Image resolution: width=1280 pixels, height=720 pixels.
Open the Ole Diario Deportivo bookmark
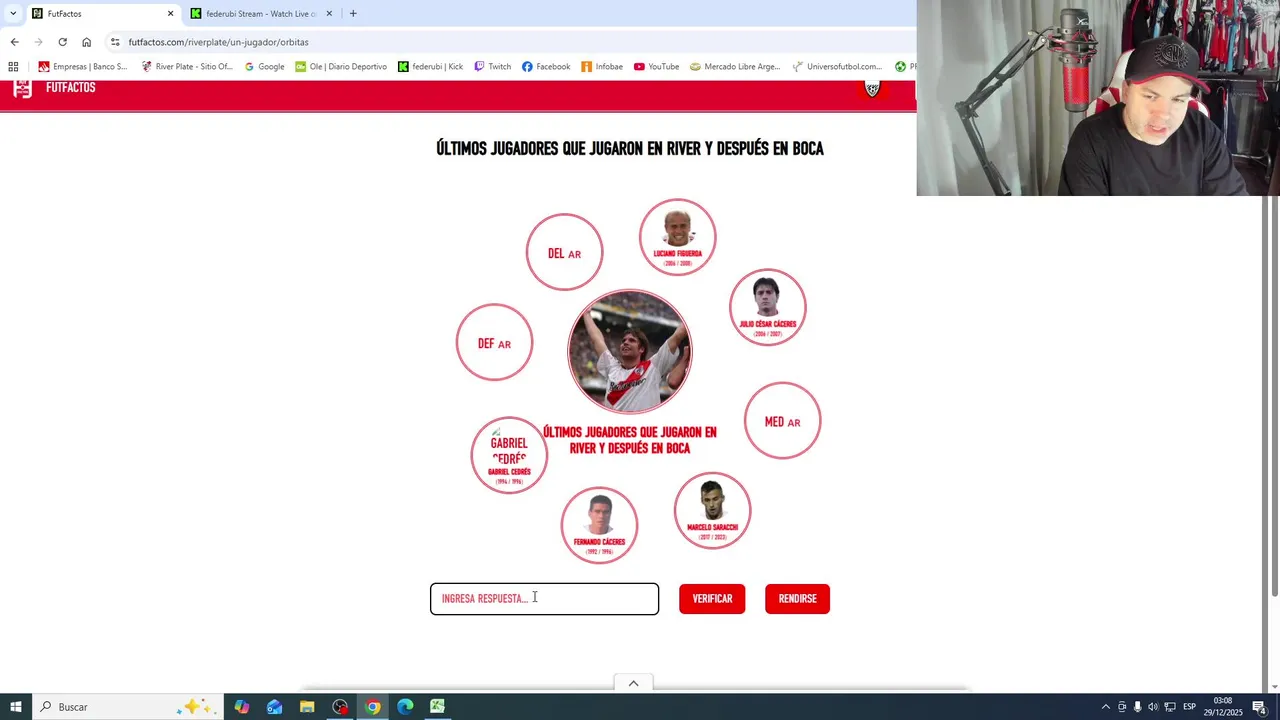tap(341, 67)
